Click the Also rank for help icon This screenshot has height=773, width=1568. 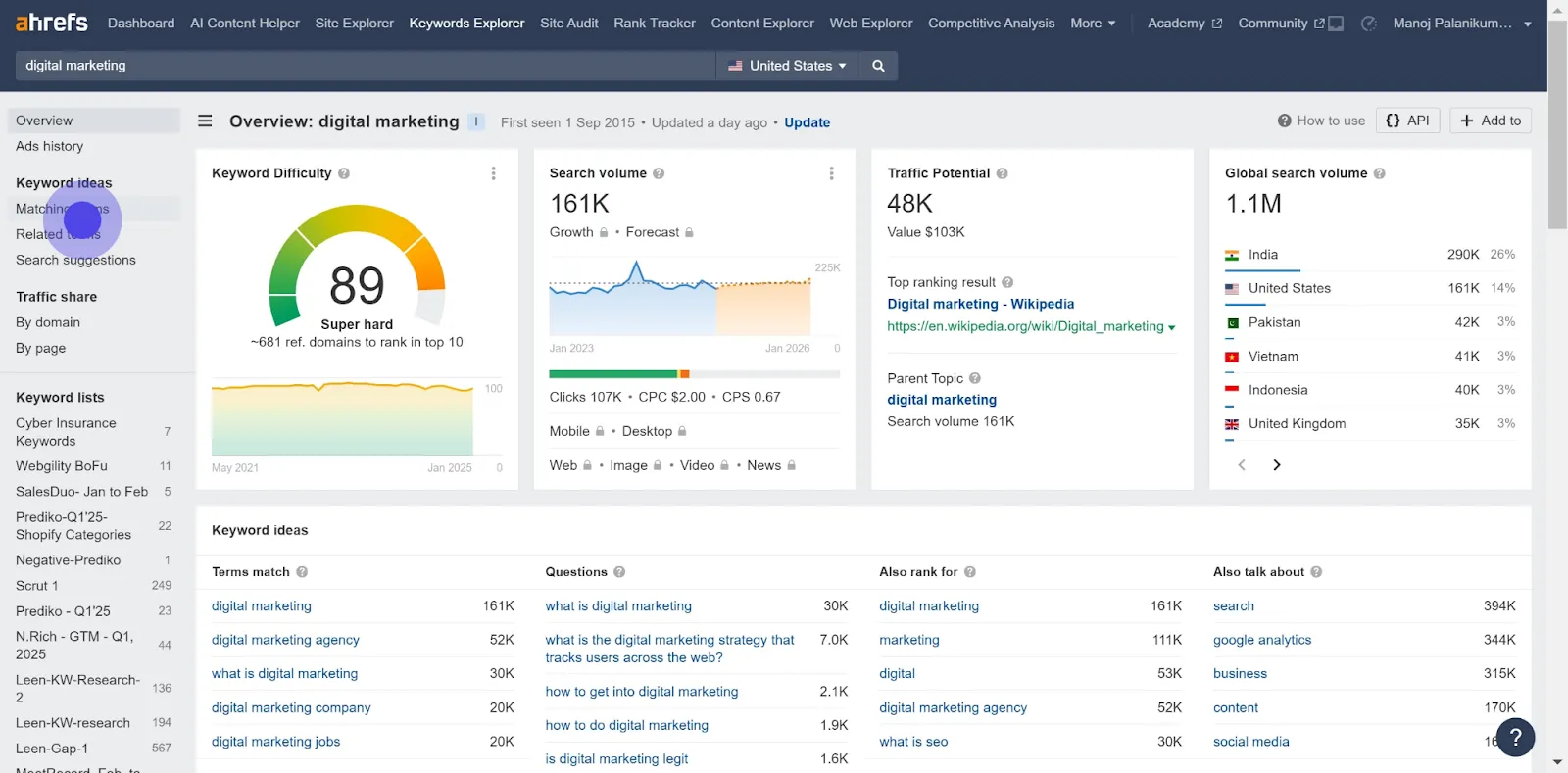(969, 572)
